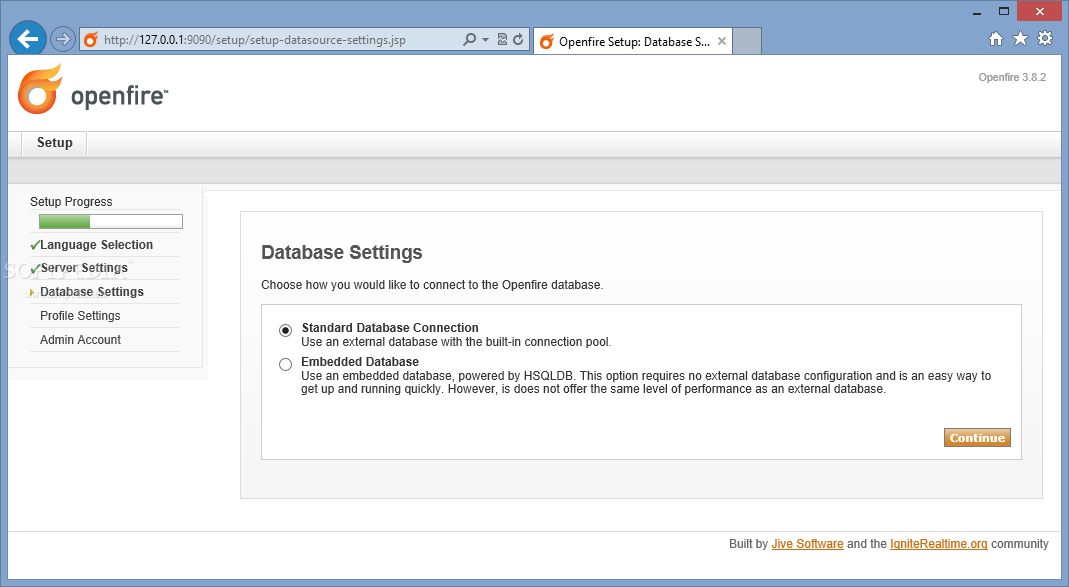The image size is (1069, 587).
Task: Open favorites with the star icon
Action: pyautogui.click(x=1020, y=39)
